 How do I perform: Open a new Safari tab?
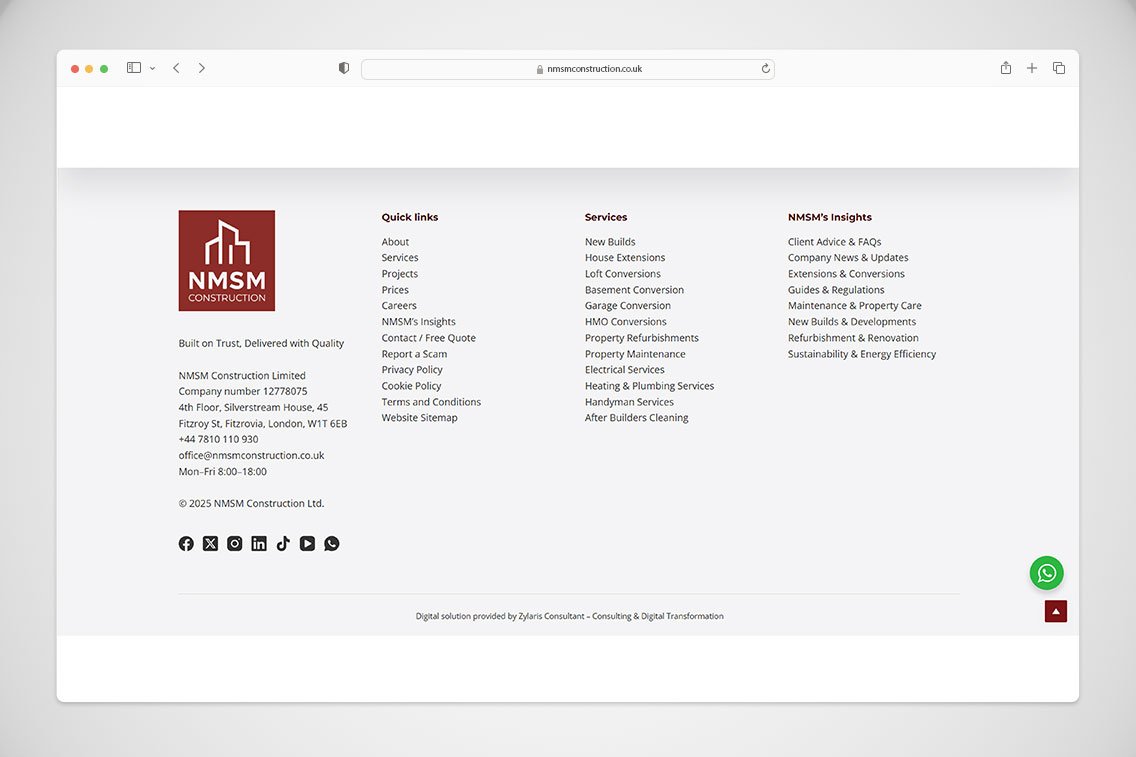tap(1032, 68)
